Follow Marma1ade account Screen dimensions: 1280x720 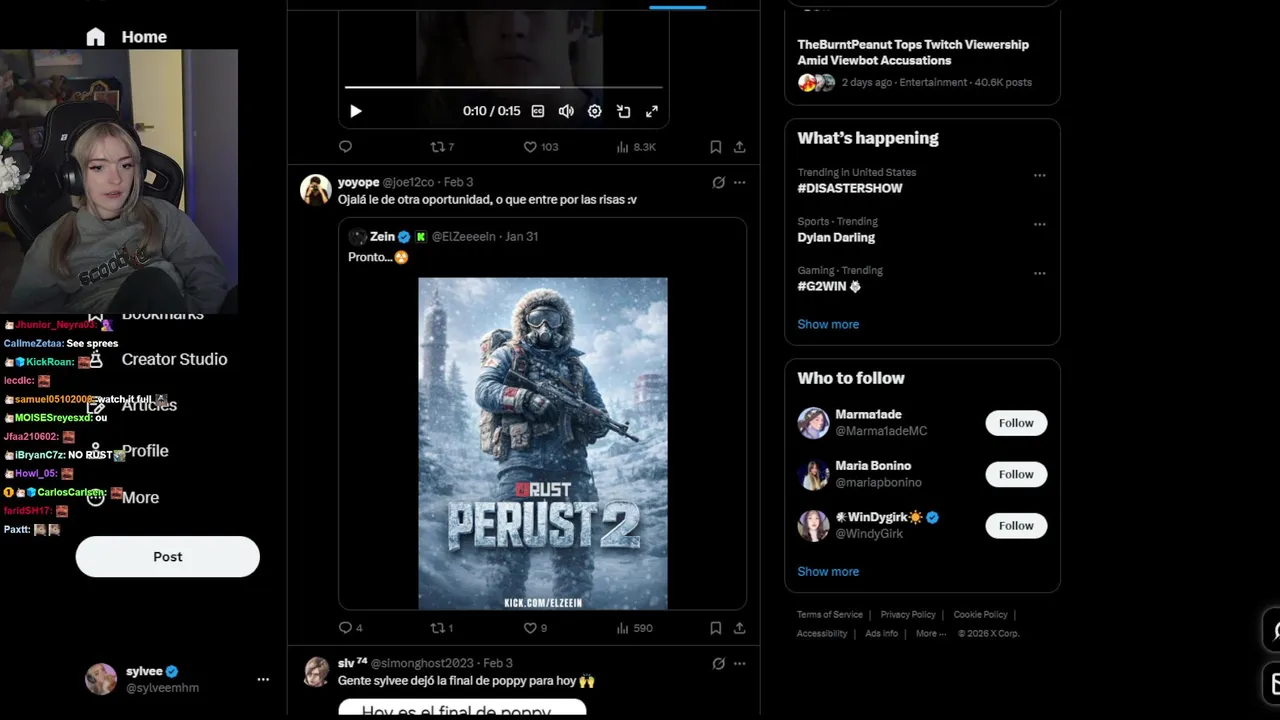click(x=1016, y=423)
